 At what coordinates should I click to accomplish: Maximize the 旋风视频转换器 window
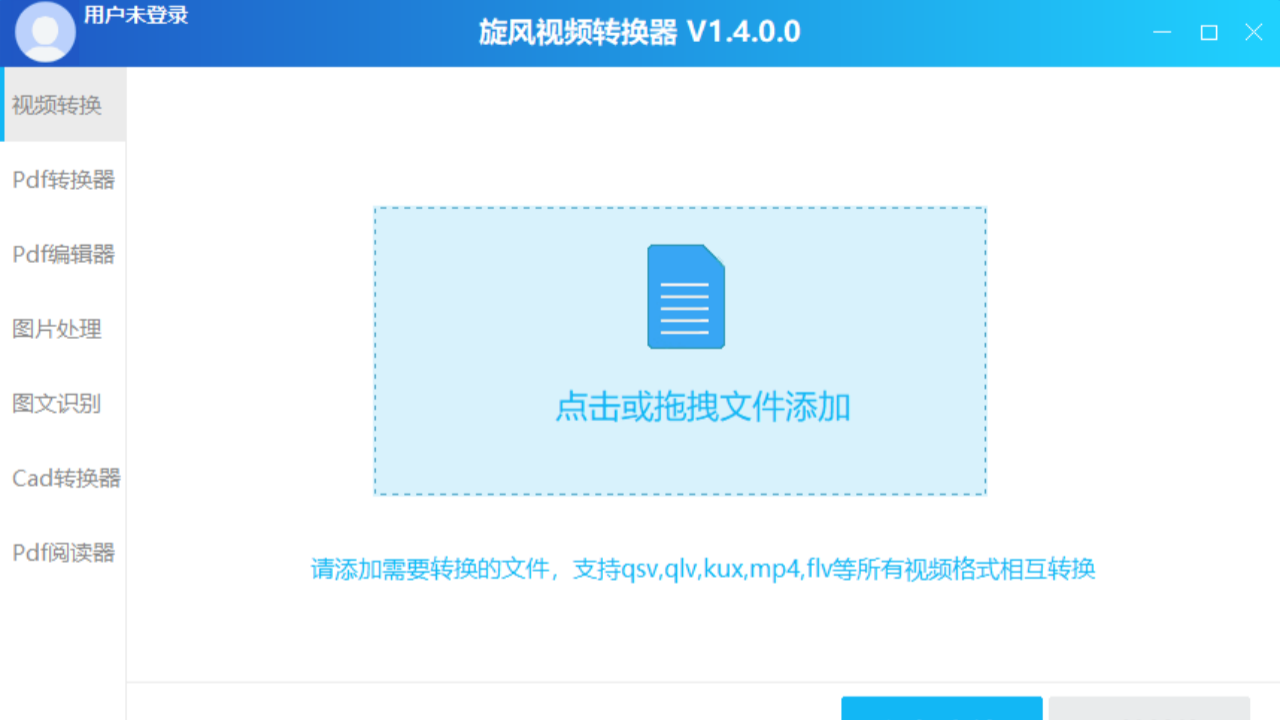click(x=1209, y=33)
